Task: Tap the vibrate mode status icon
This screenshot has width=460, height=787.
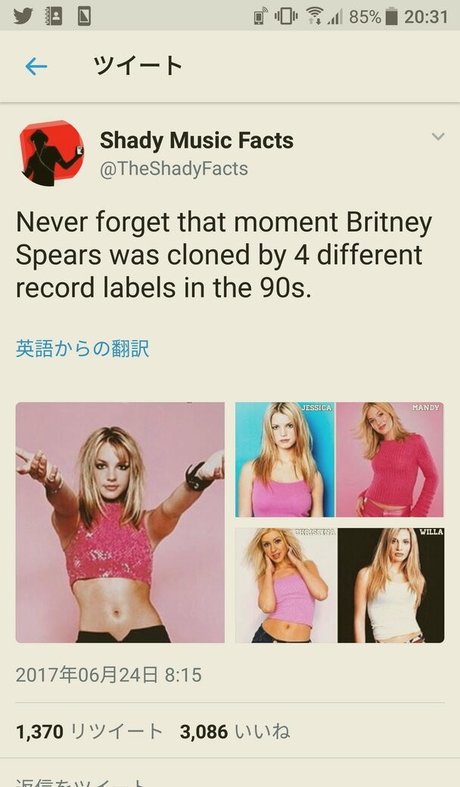Action: pos(286,17)
